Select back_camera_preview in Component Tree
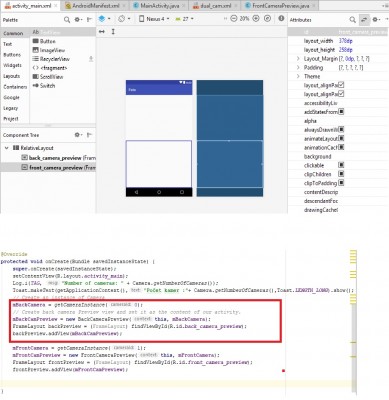The image size is (389, 400). 58,158
